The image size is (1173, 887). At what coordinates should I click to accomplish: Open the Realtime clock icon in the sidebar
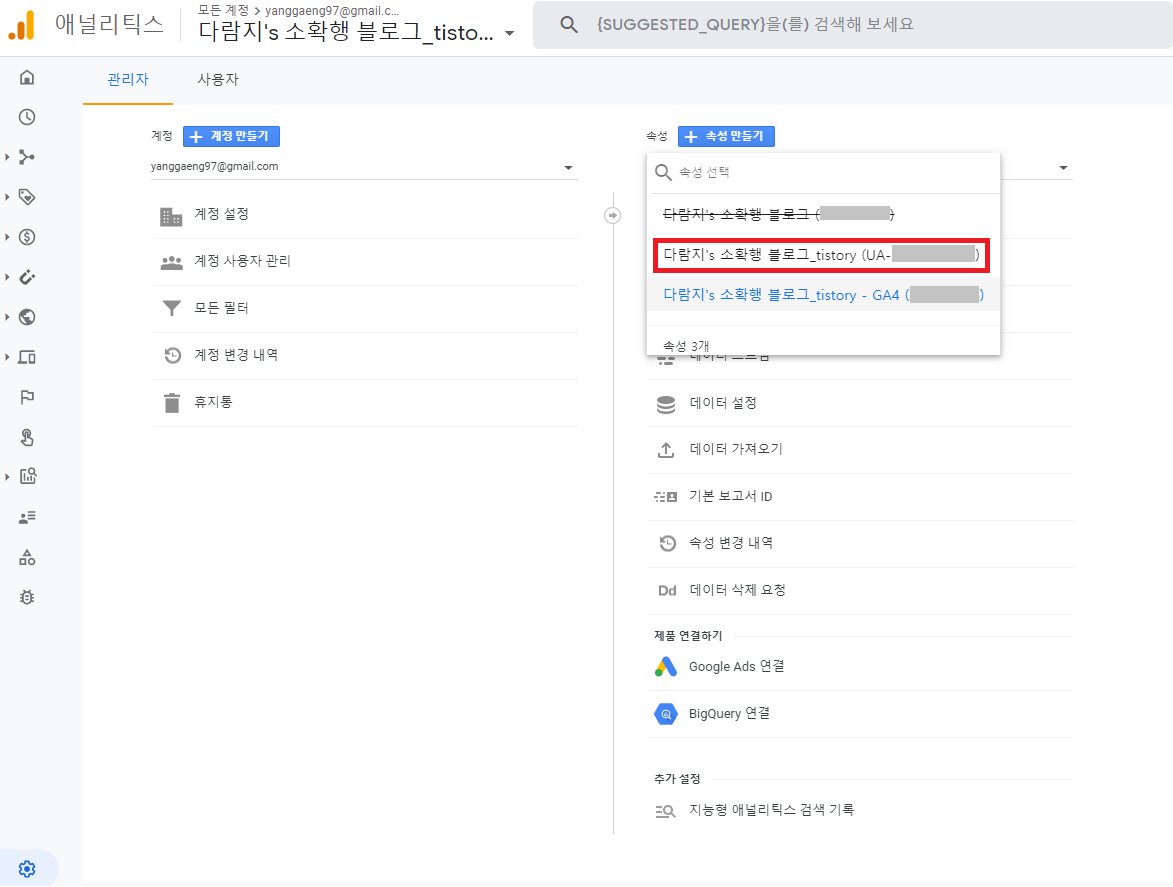[x=27, y=117]
